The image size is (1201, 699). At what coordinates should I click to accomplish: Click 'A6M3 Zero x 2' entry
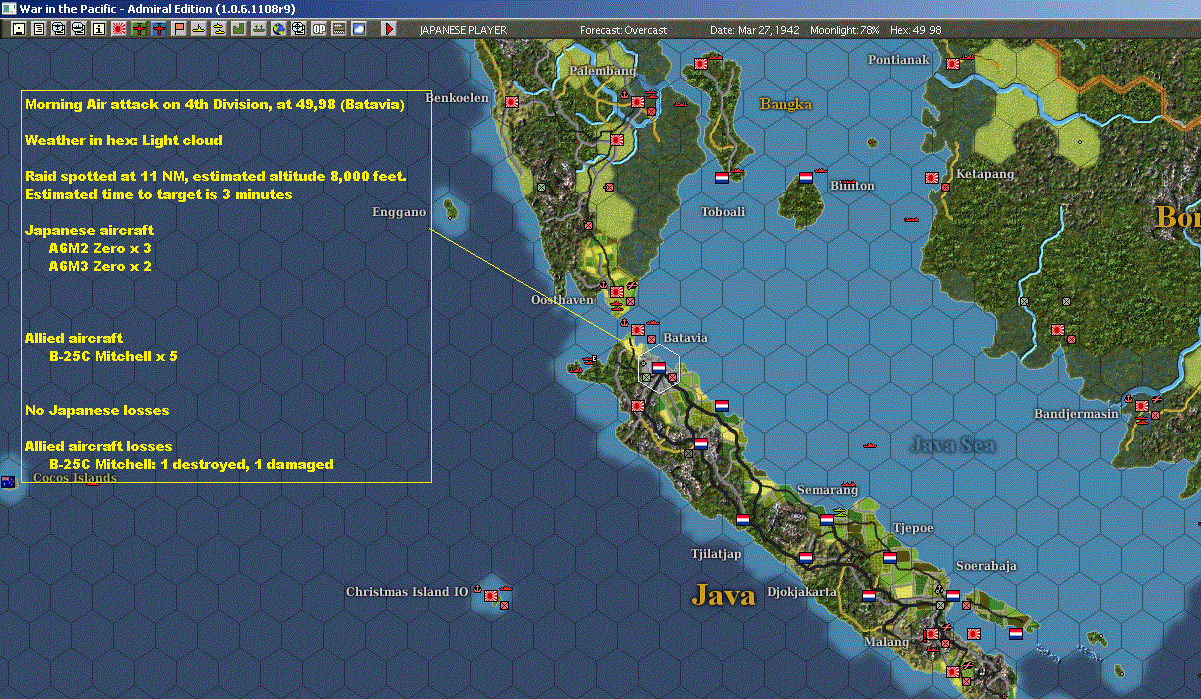tap(100, 266)
